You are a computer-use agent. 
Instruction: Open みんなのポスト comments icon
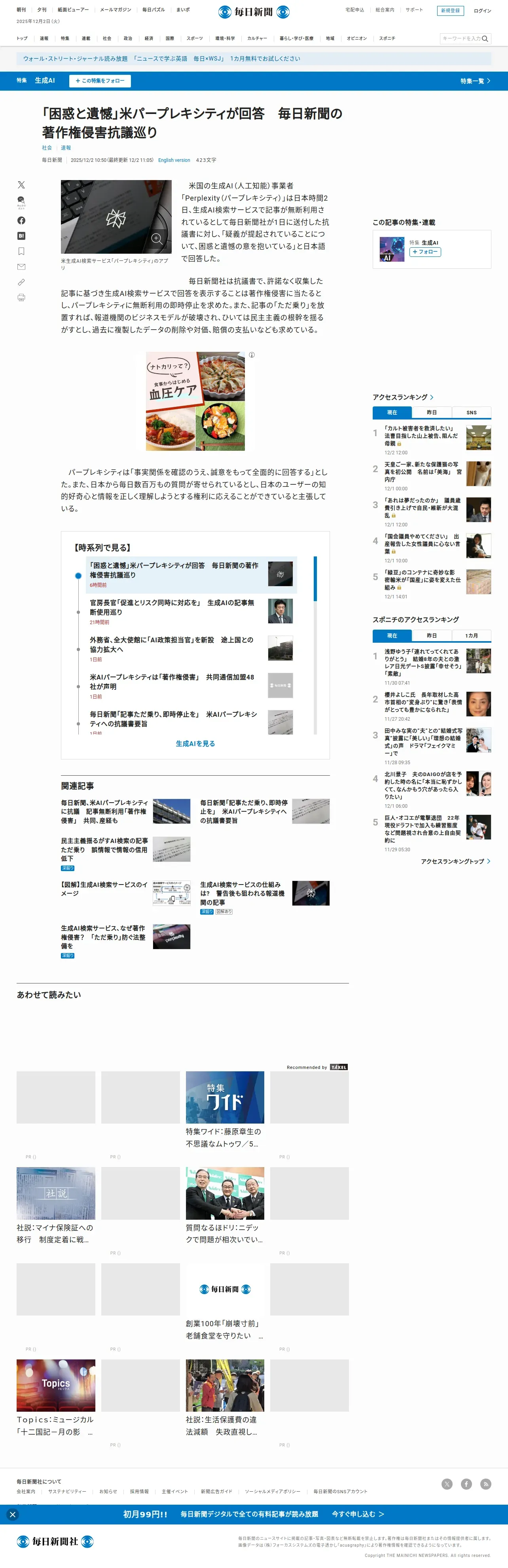[21, 202]
